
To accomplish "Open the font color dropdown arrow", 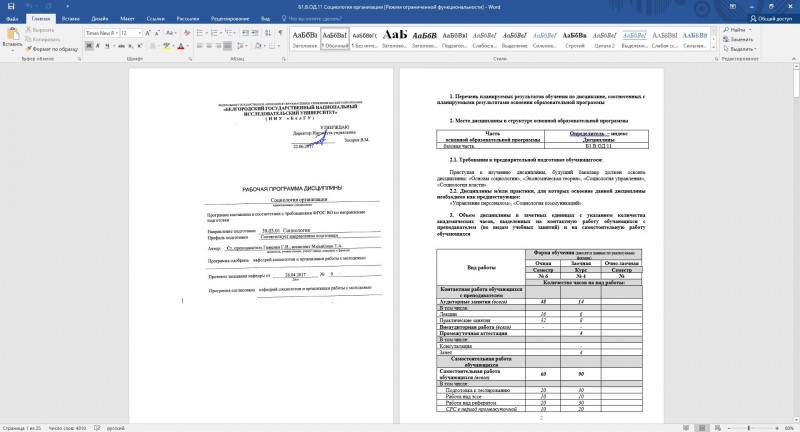I will [x=187, y=46].
